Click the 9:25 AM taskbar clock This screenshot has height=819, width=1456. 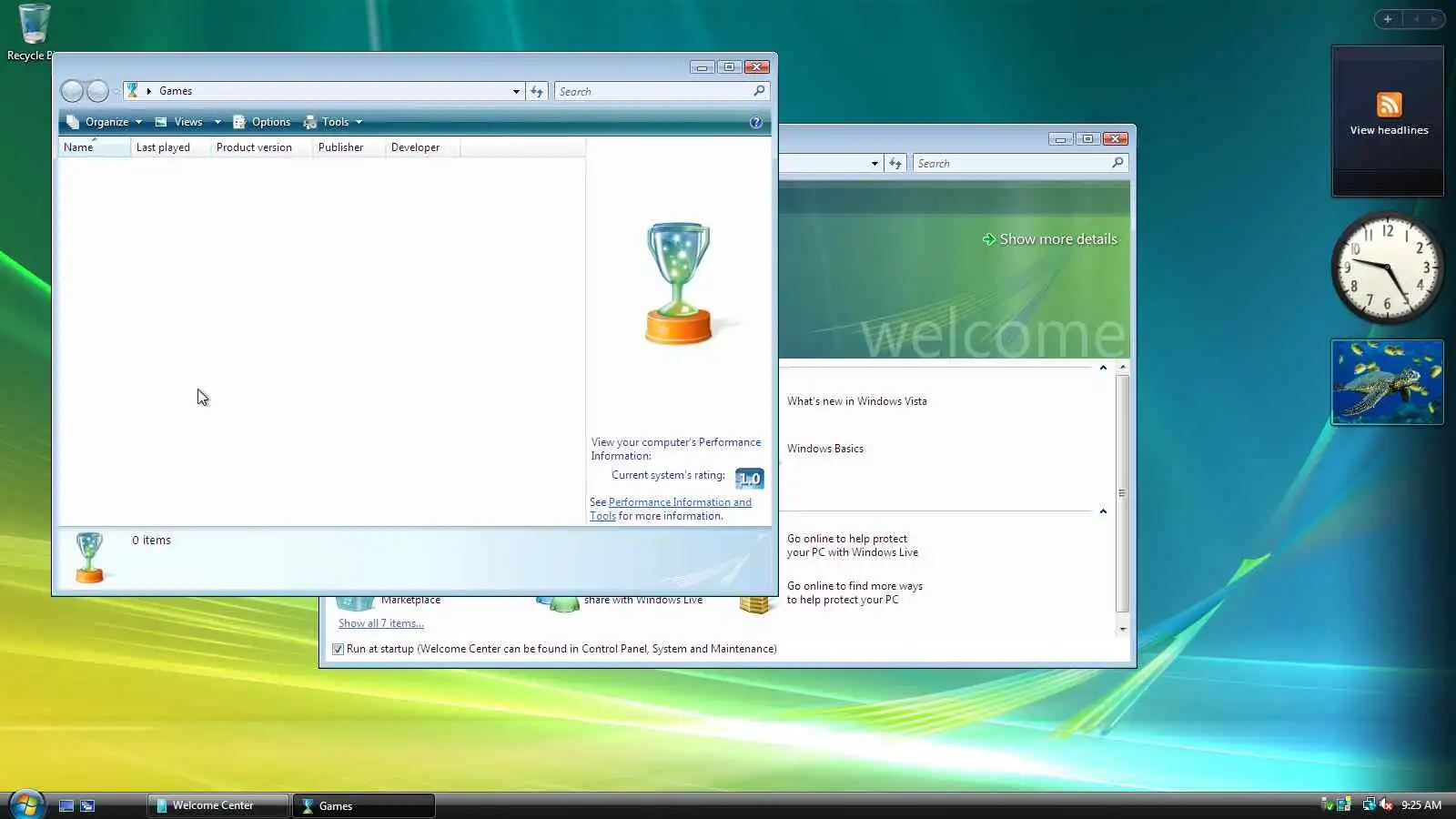click(x=1421, y=804)
